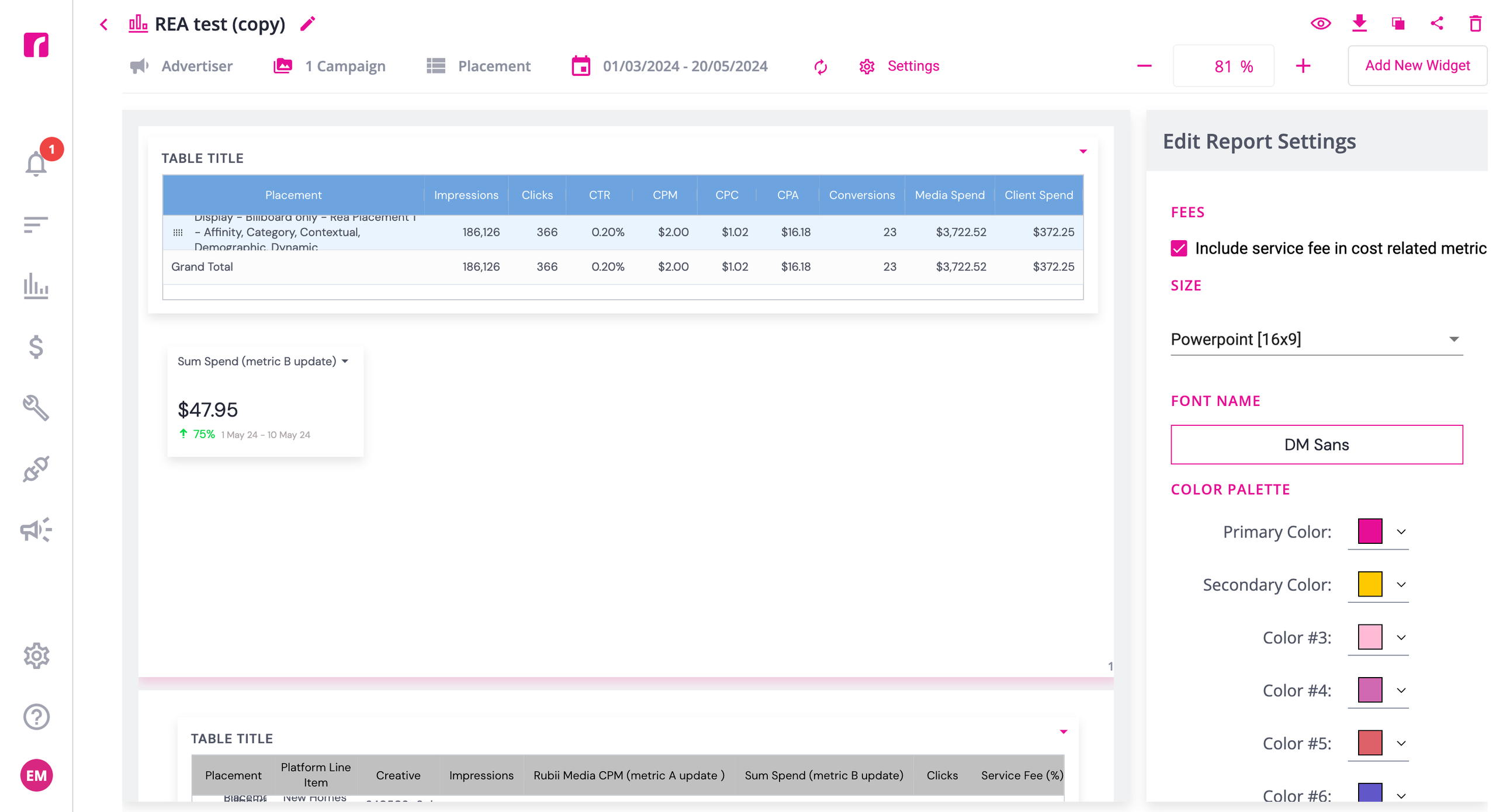Open the Placement filter
The width and height of the screenshot is (1496, 812).
478,66
